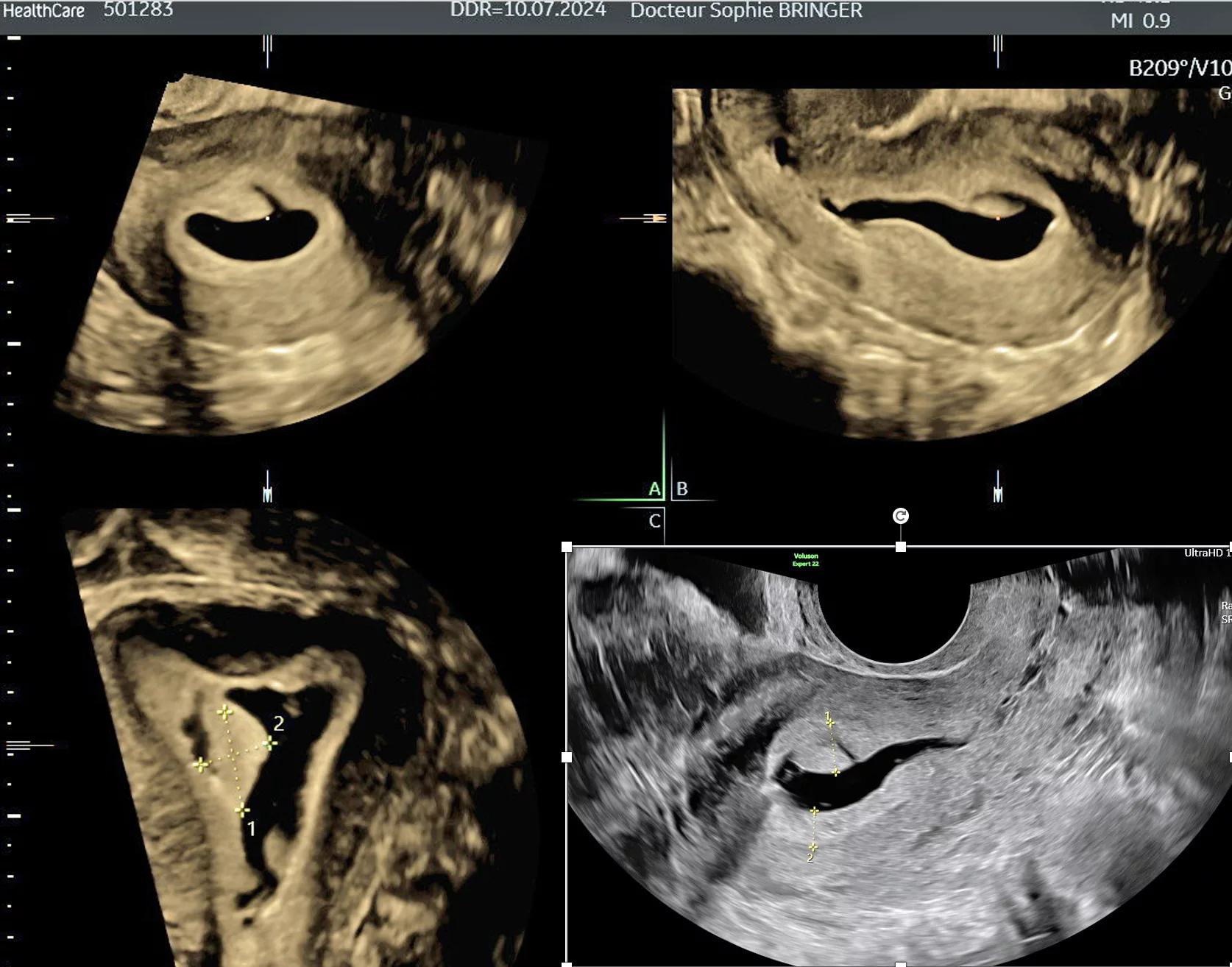The height and width of the screenshot is (967, 1232).
Task: Click the Docteur Sophie BRINGER name
Action: tap(746, 11)
